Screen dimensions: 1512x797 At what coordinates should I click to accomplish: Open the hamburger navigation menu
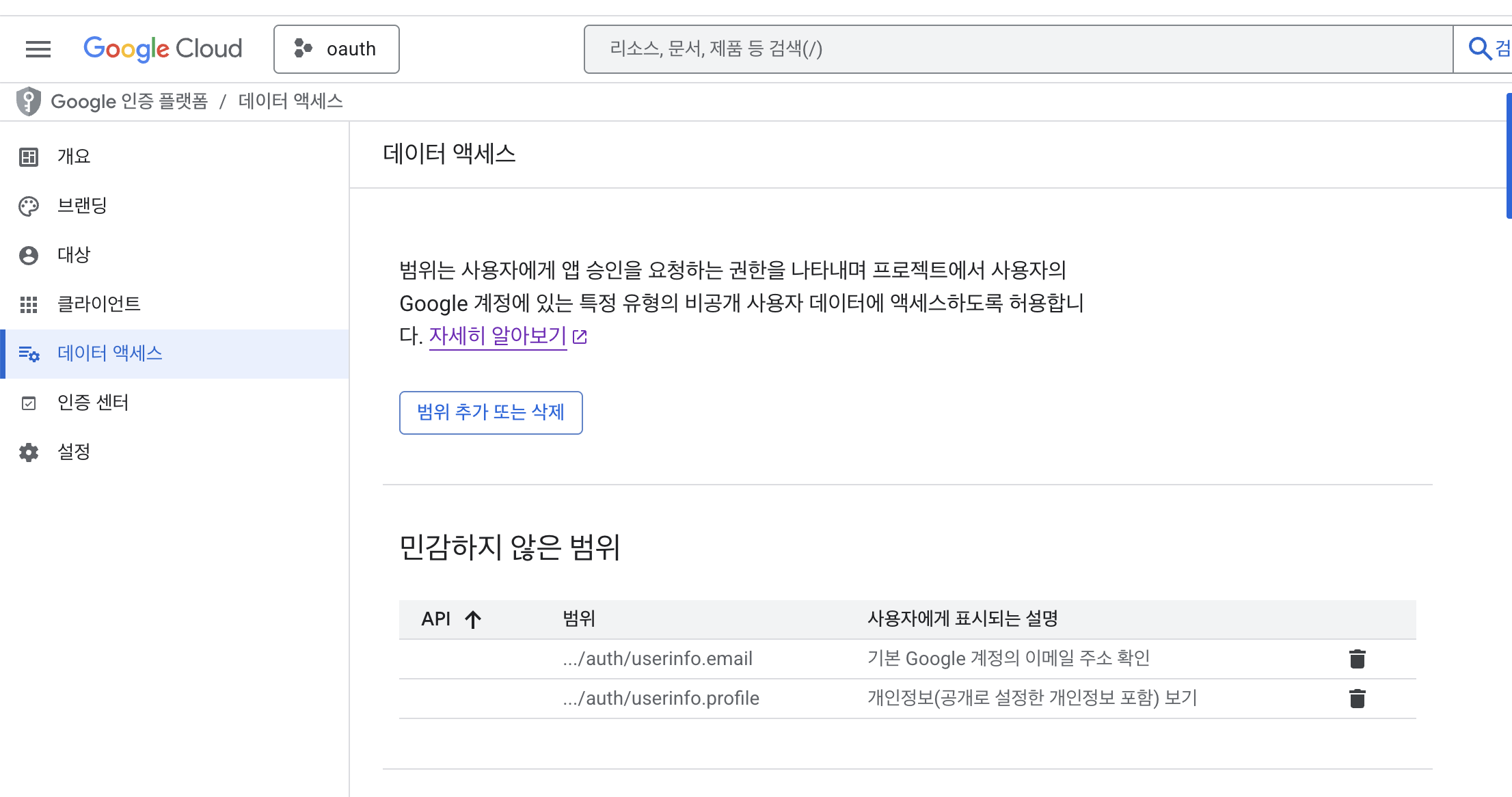38,49
